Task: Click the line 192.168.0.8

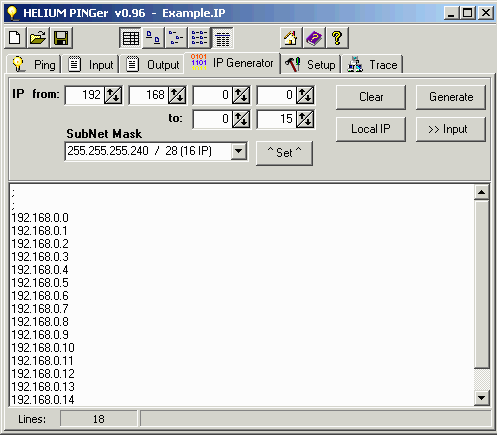Action: point(40,322)
